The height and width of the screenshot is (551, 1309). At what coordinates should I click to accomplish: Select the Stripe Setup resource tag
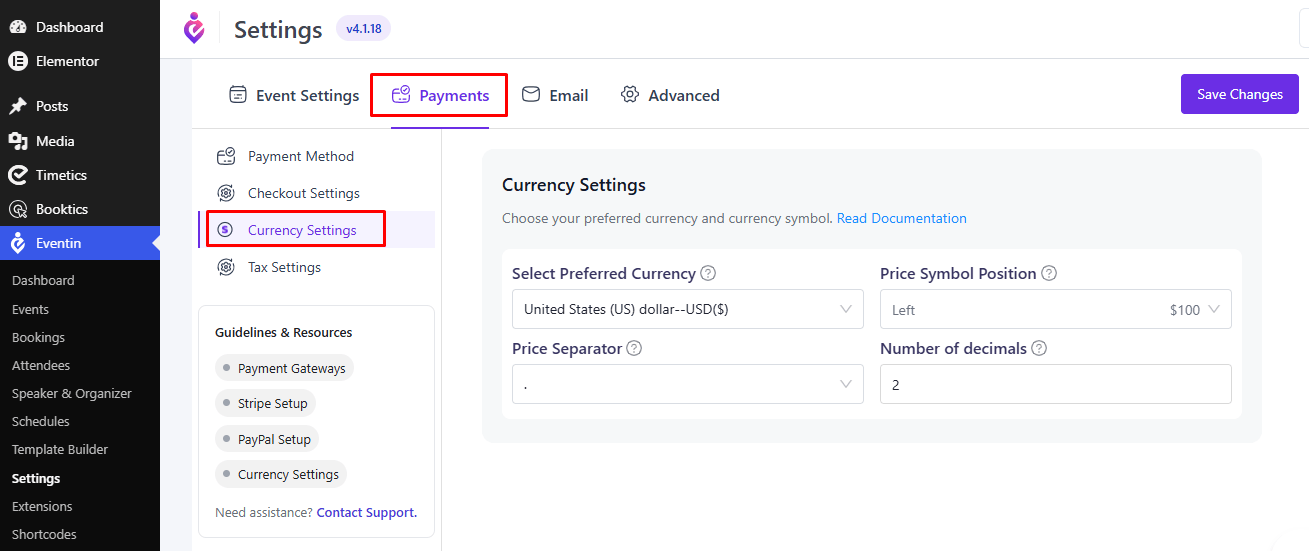click(266, 404)
